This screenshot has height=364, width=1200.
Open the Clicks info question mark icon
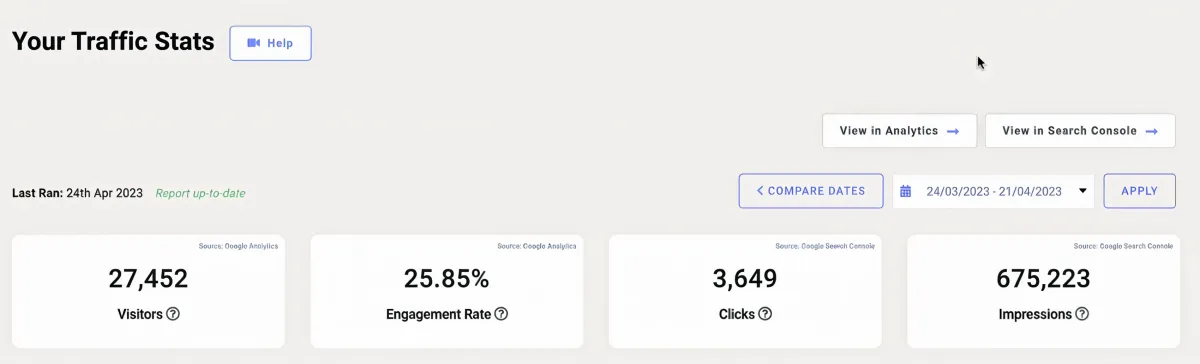point(765,314)
